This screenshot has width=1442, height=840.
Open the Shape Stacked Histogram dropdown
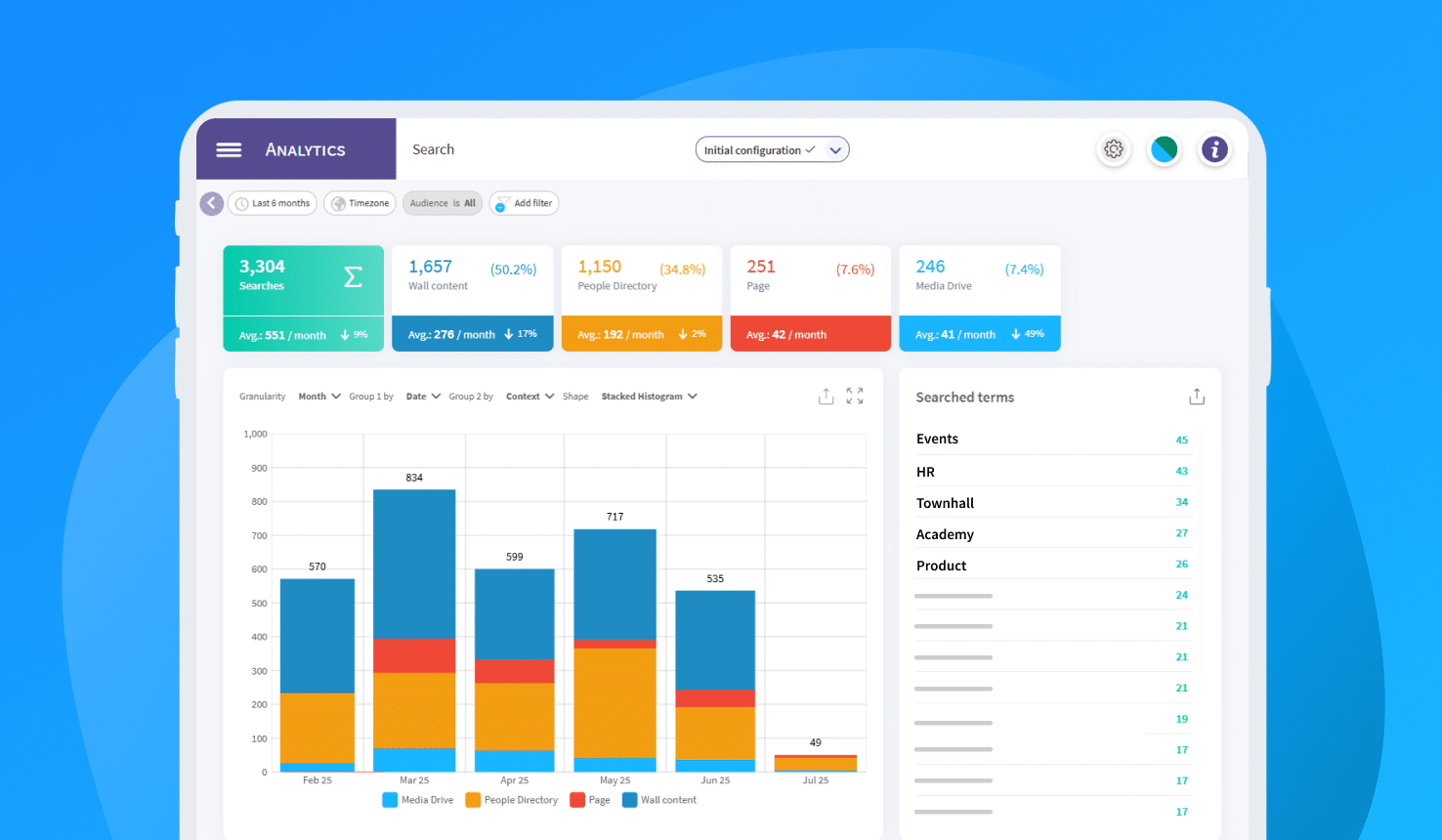click(650, 397)
